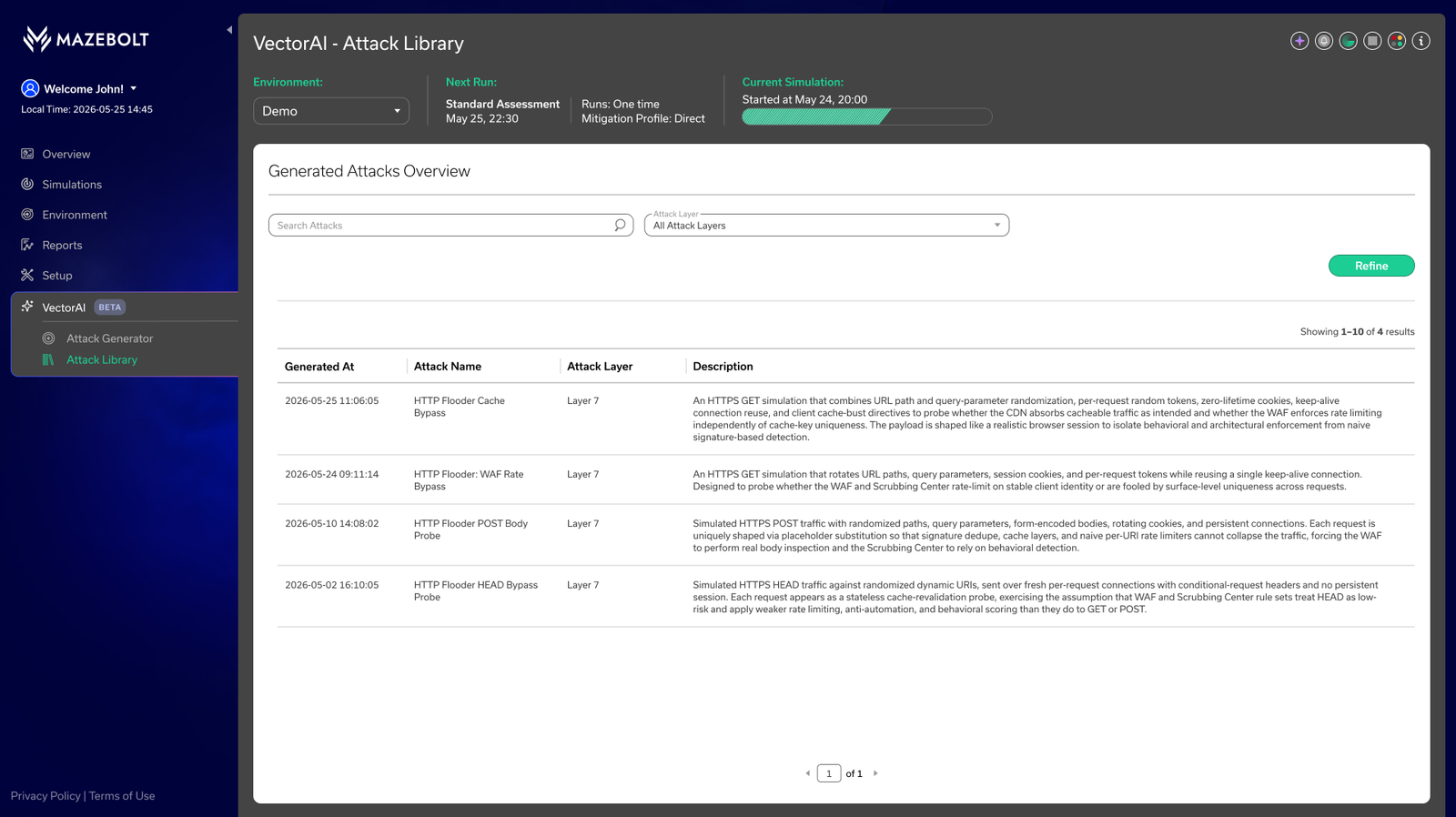1456x817 pixels.
Task: Click the four colored dots status icon
Action: tap(1397, 41)
